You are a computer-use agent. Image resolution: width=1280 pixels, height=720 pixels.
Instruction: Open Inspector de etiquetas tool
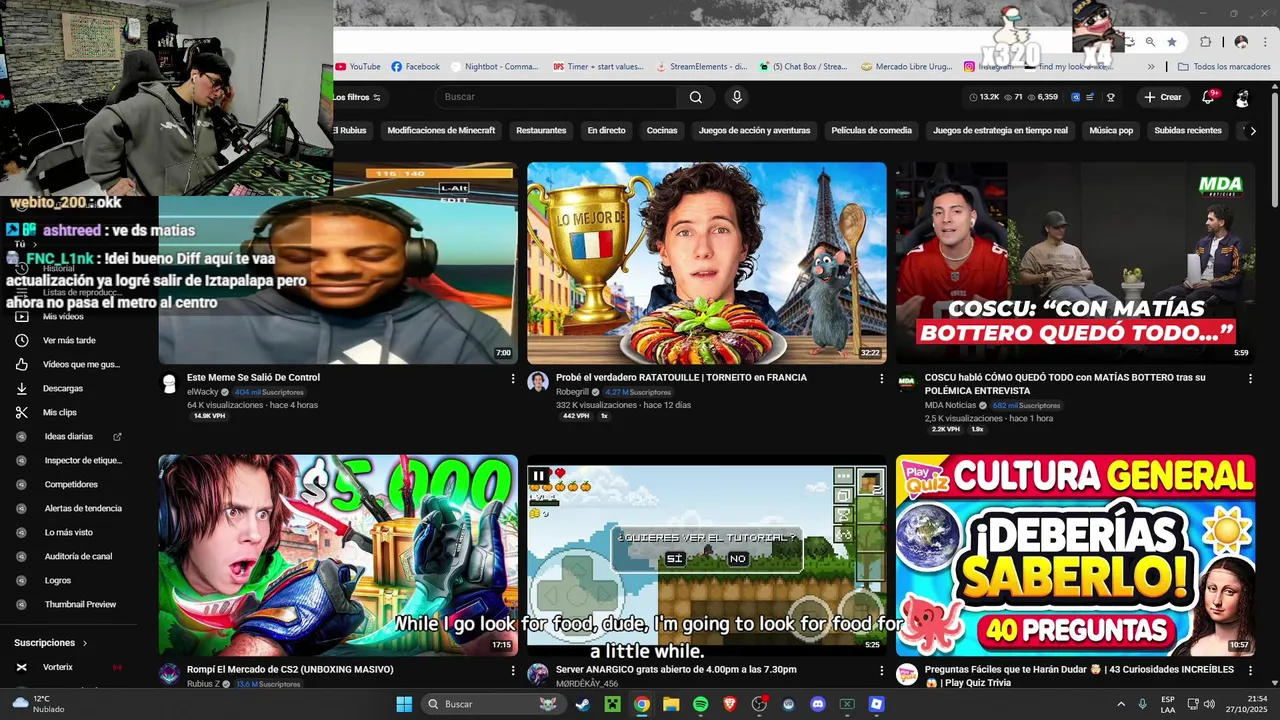coord(83,460)
